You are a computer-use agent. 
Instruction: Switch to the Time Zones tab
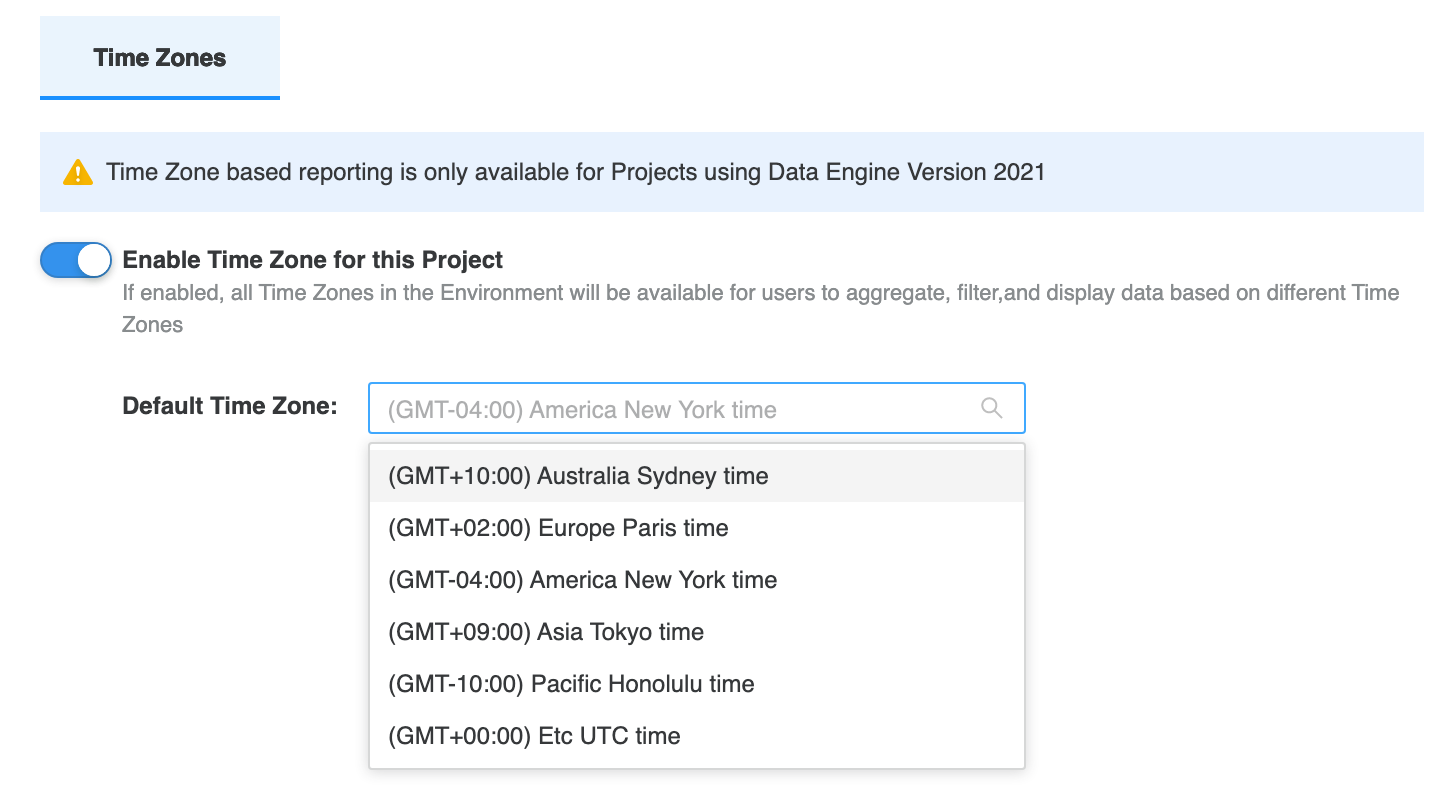160,58
